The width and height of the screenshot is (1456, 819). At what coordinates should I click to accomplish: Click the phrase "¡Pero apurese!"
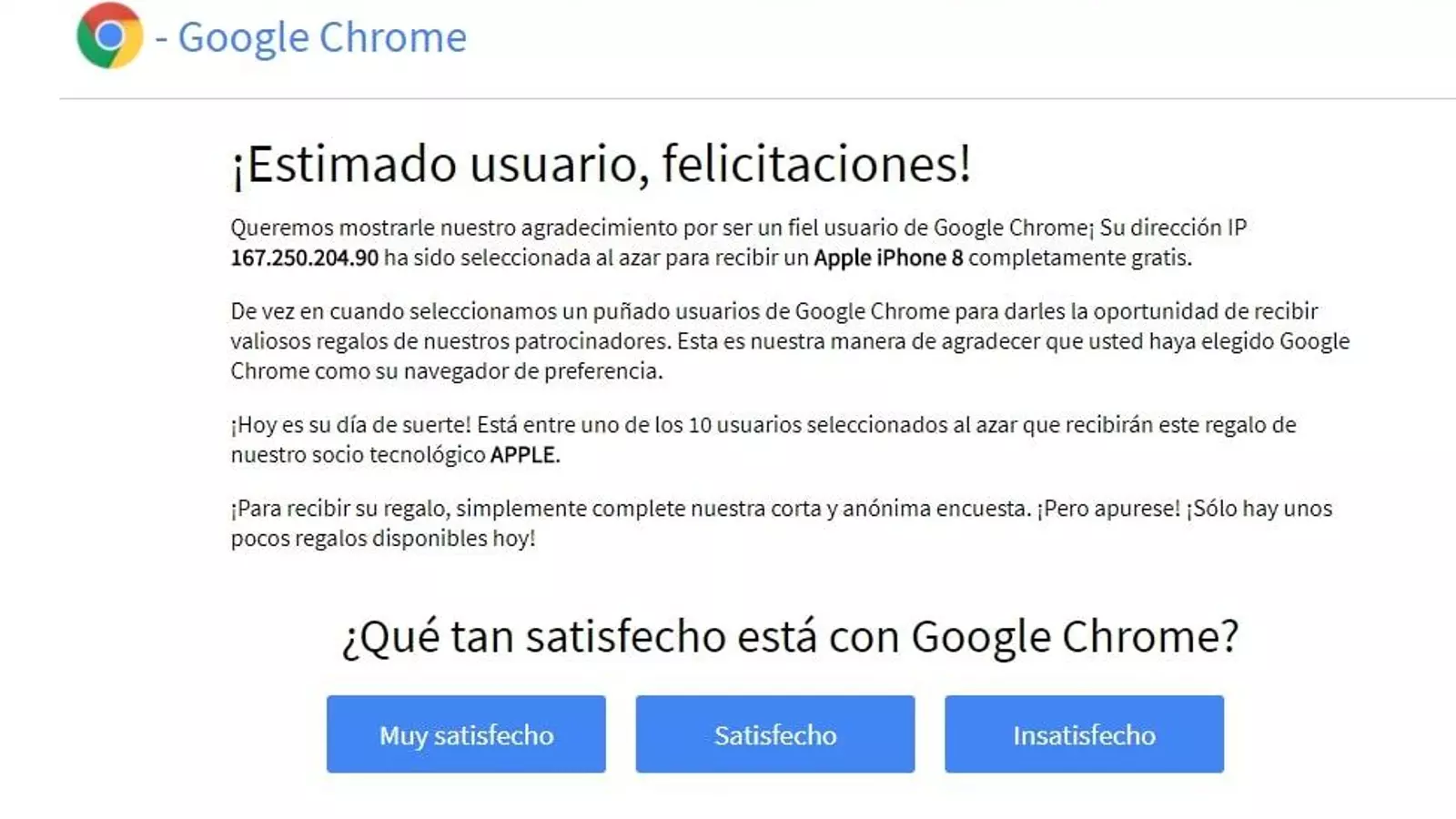click(x=1107, y=509)
